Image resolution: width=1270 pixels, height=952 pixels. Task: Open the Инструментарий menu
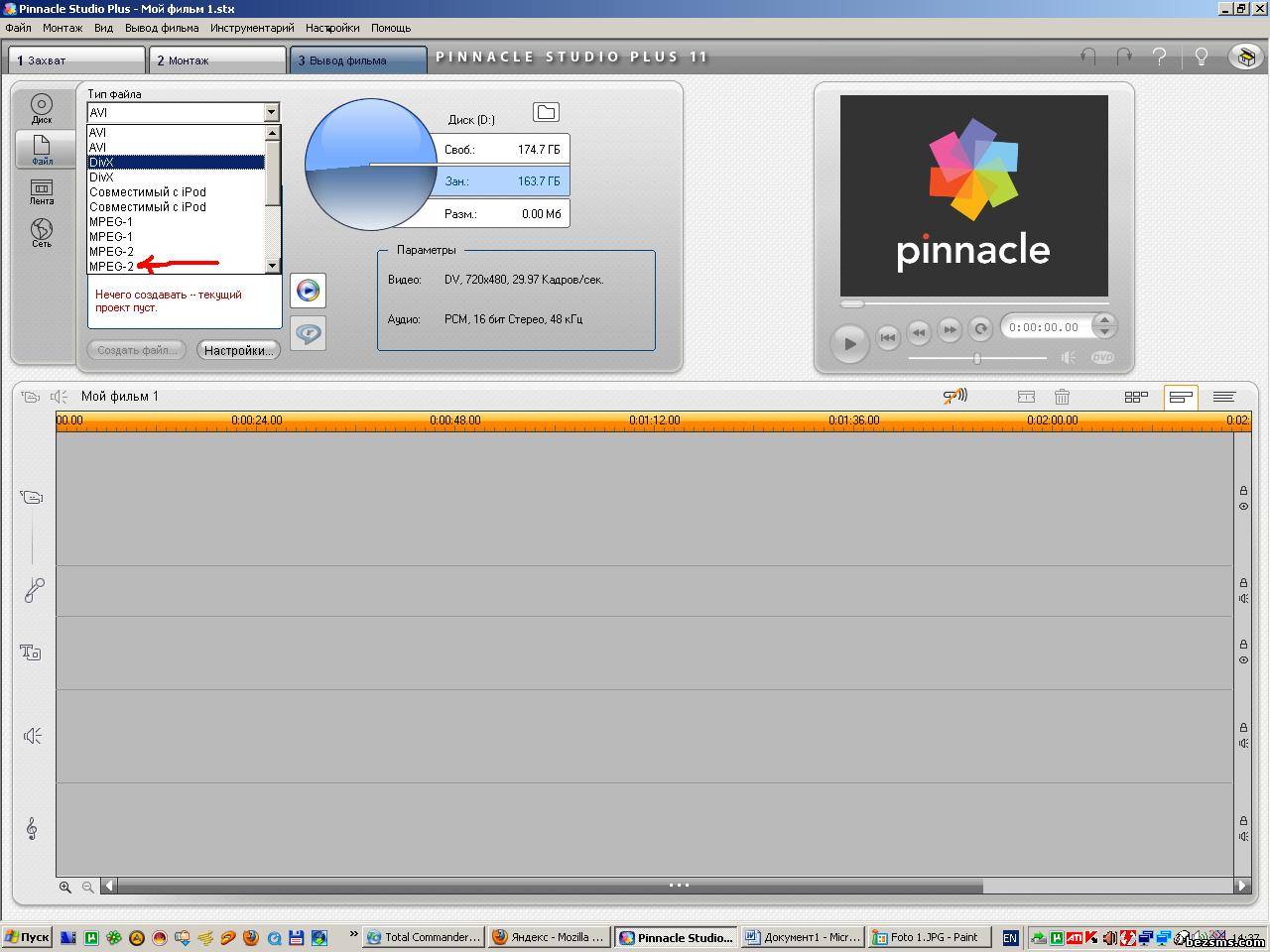252,28
